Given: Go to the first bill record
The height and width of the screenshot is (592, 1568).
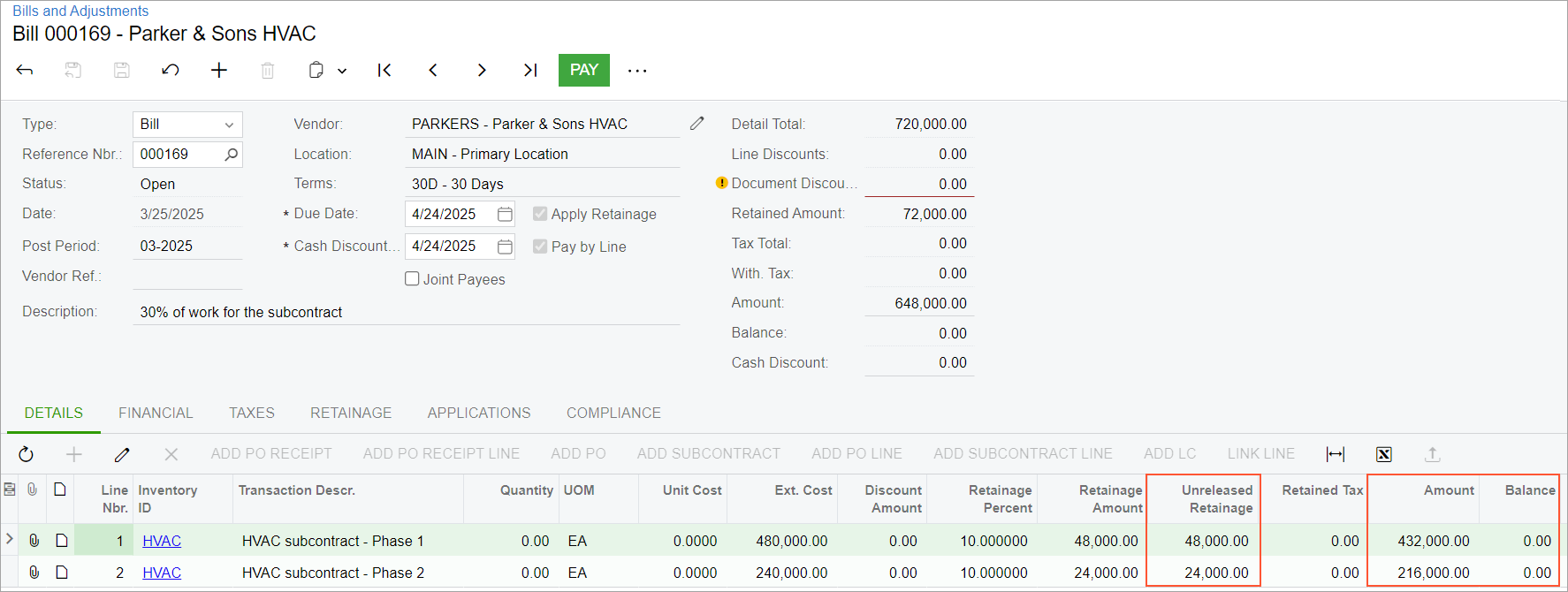Looking at the screenshot, I should [384, 71].
